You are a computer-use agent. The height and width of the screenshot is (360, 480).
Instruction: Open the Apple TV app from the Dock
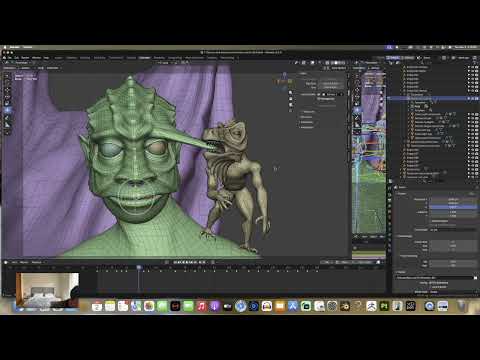pos(227,306)
